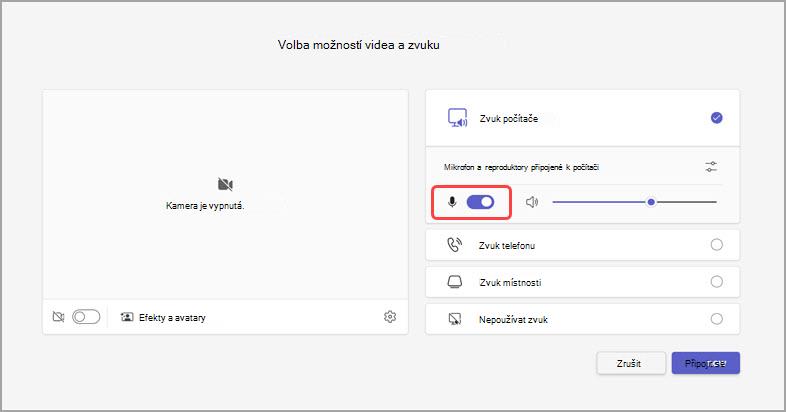Select Nepoužívat zvuk radio button
Viewport: 786px width, 412px height.
[716, 319]
